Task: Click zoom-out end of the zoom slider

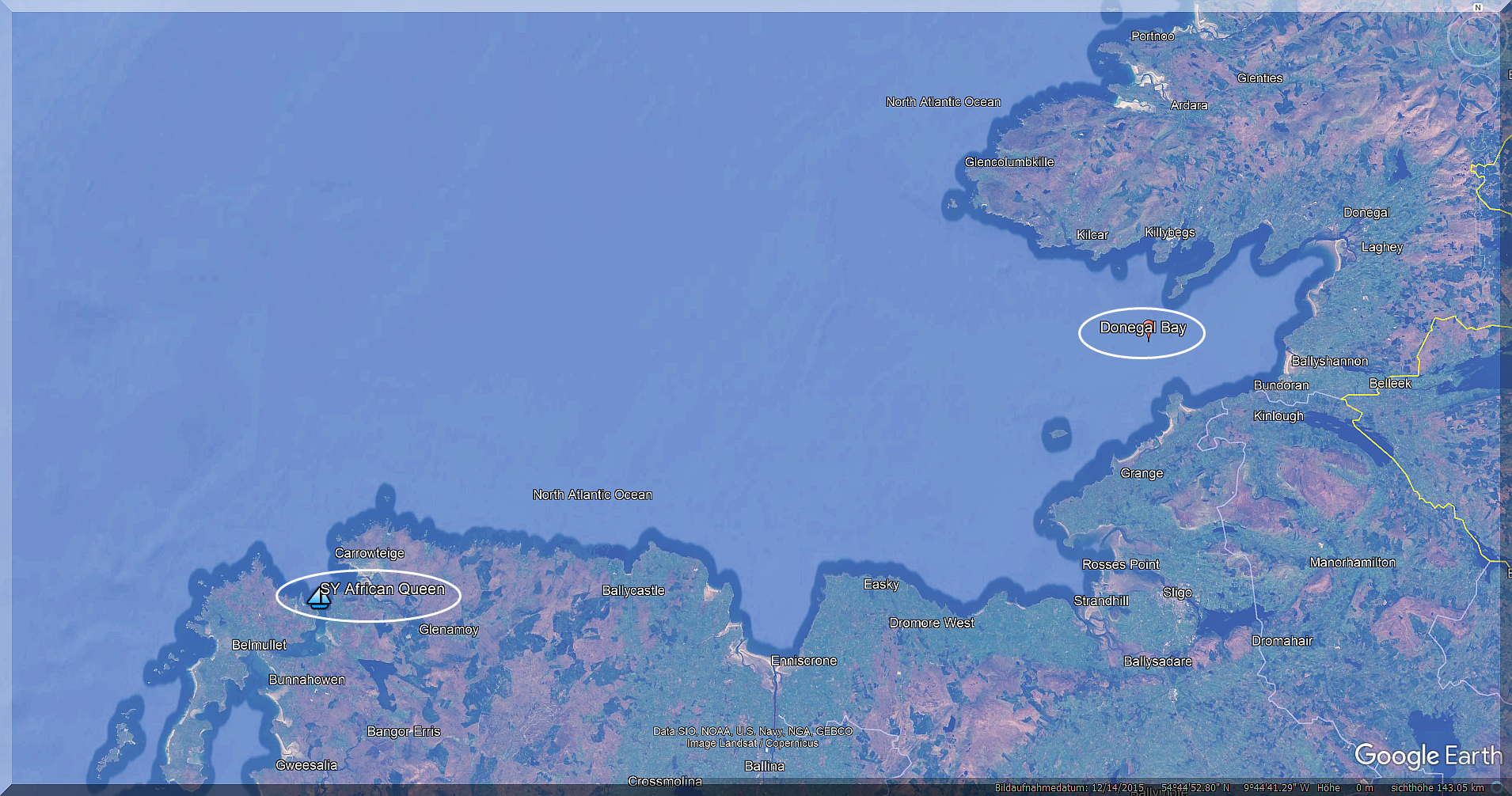Action: coord(1477,262)
